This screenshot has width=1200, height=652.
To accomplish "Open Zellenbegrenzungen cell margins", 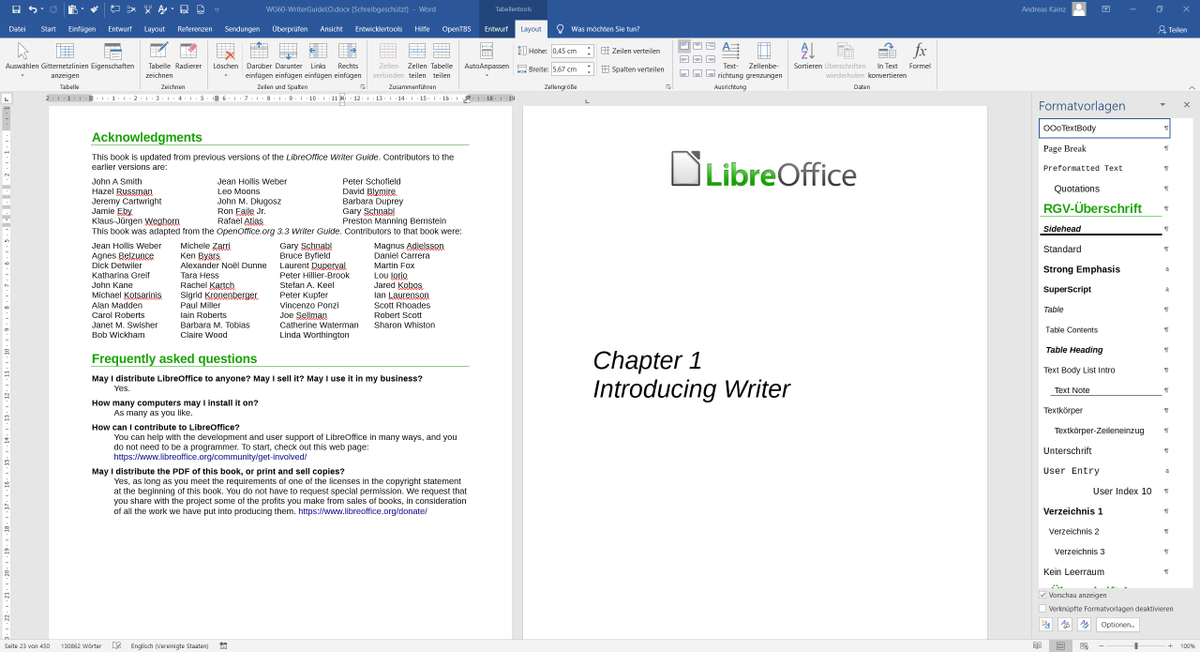I will (764, 60).
